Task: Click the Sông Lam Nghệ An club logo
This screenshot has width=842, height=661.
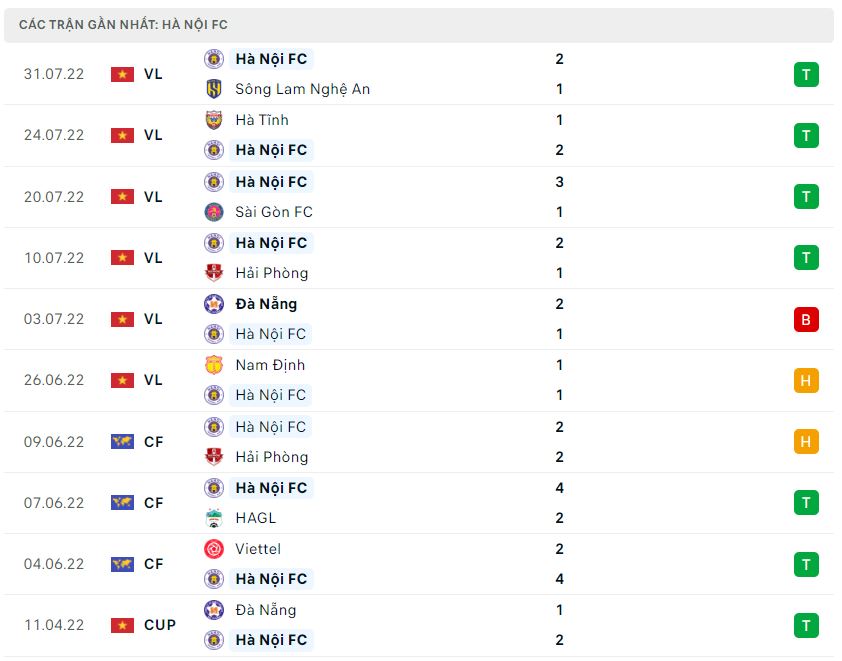Action: pos(214,89)
